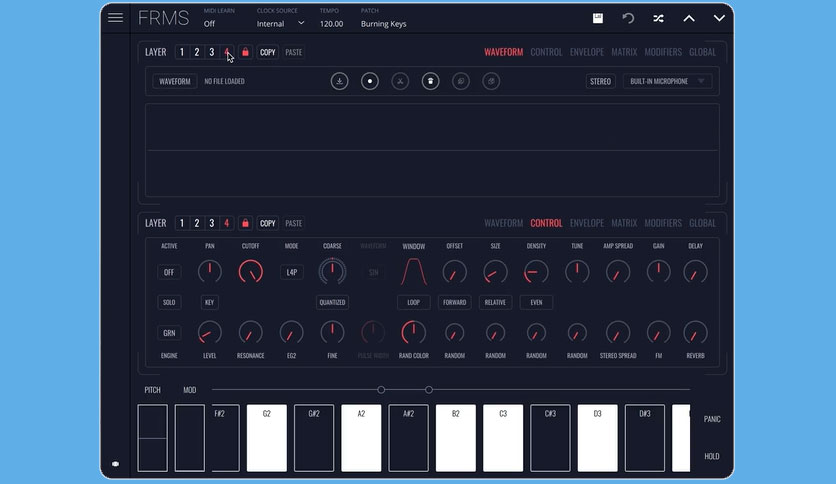This screenshot has width=836, height=484.
Task: Click the PANIC button
Action: [x=712, y=419]
